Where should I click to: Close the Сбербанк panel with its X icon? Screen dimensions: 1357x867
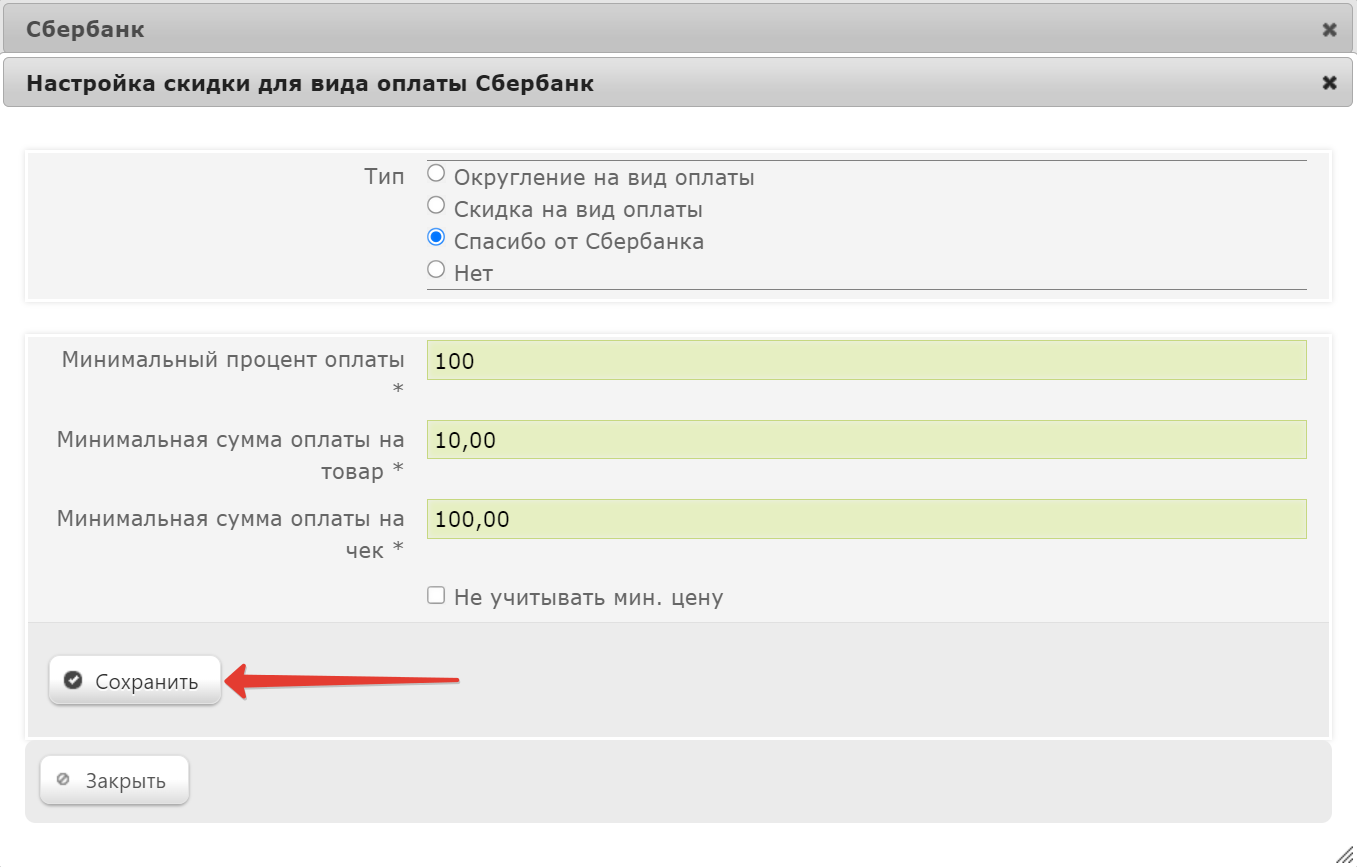point(1329,30)
